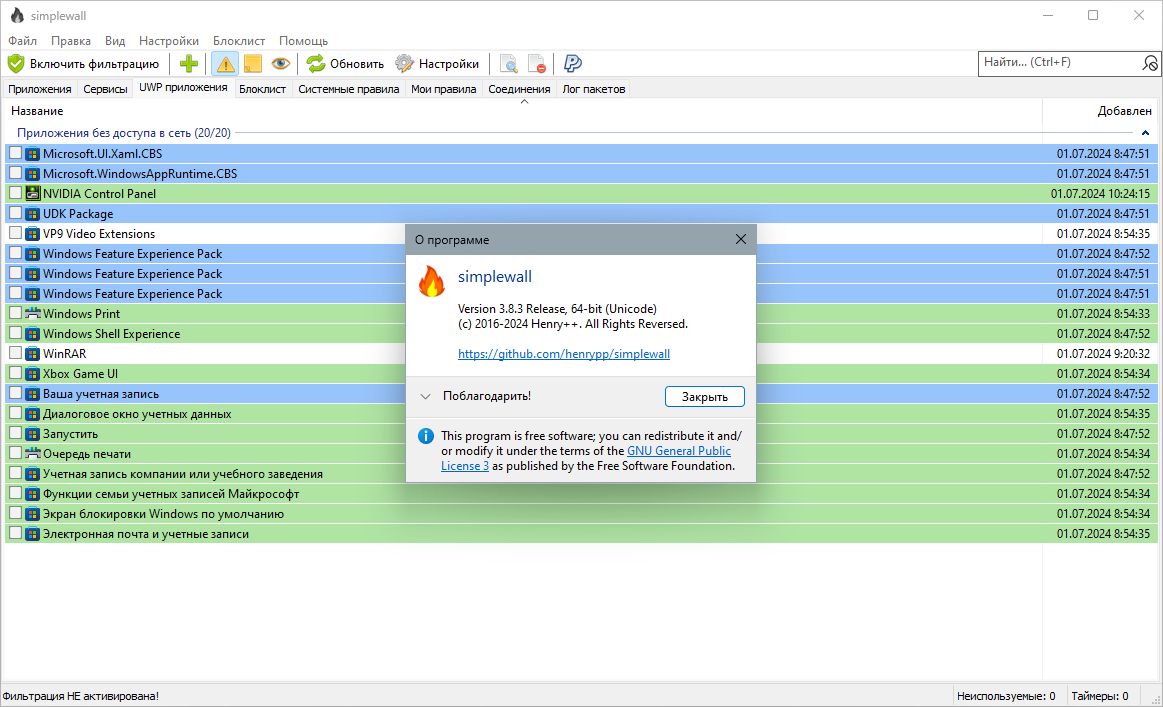Open the Вид menu

pos(115,41)
